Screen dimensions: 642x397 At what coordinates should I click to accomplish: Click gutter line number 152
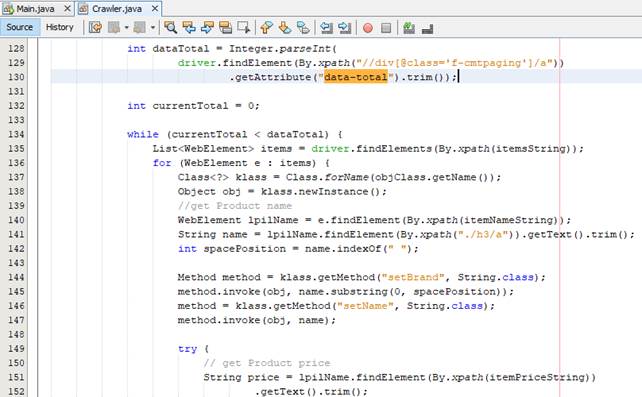(x=16, y=392)
